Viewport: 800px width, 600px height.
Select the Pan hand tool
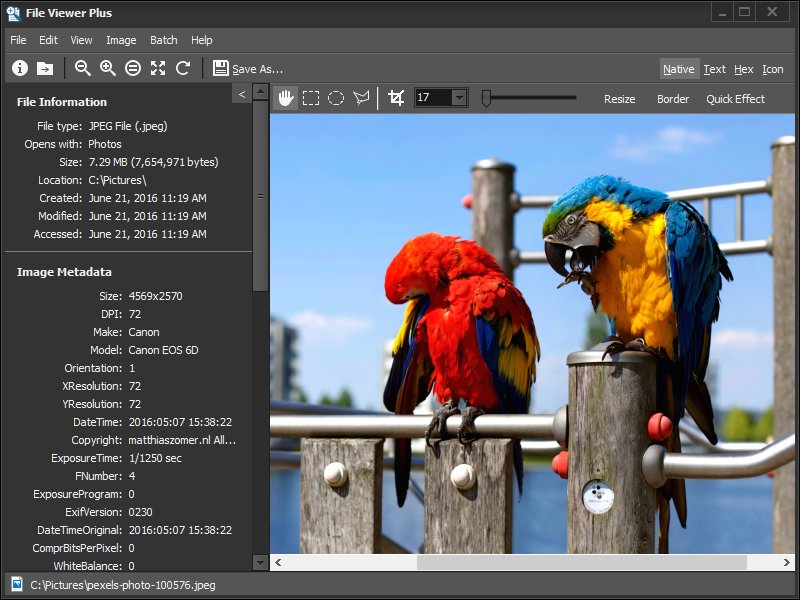pyautogui.click(x=286, y=98)
